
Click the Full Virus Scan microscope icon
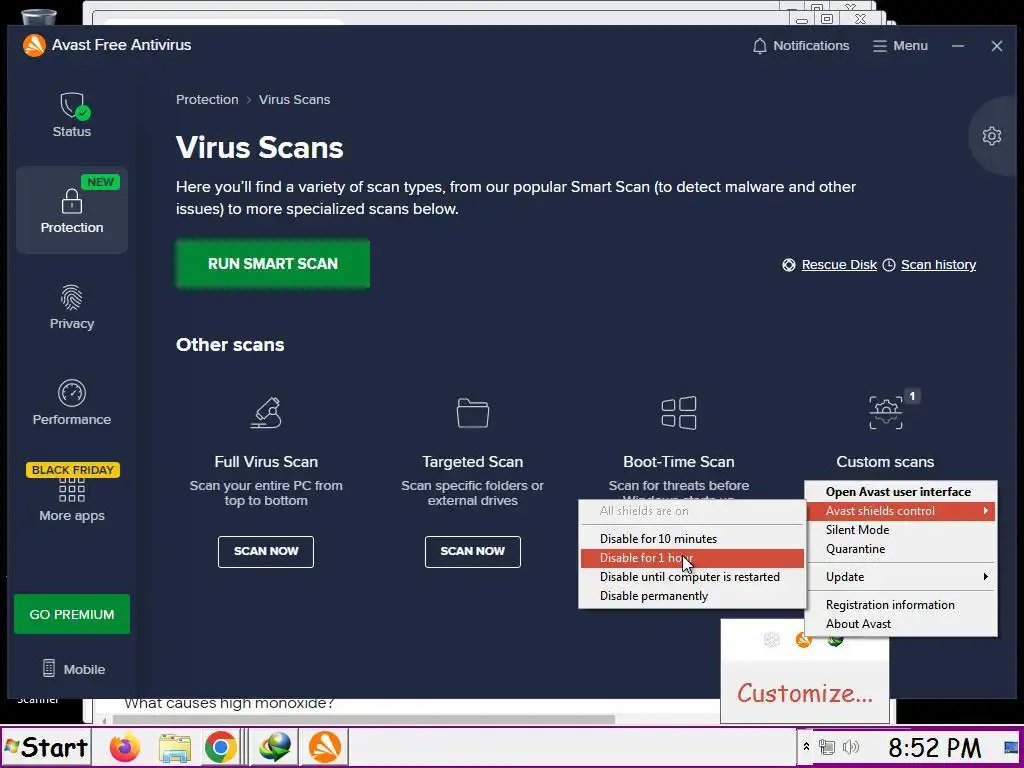click(266, 412)
